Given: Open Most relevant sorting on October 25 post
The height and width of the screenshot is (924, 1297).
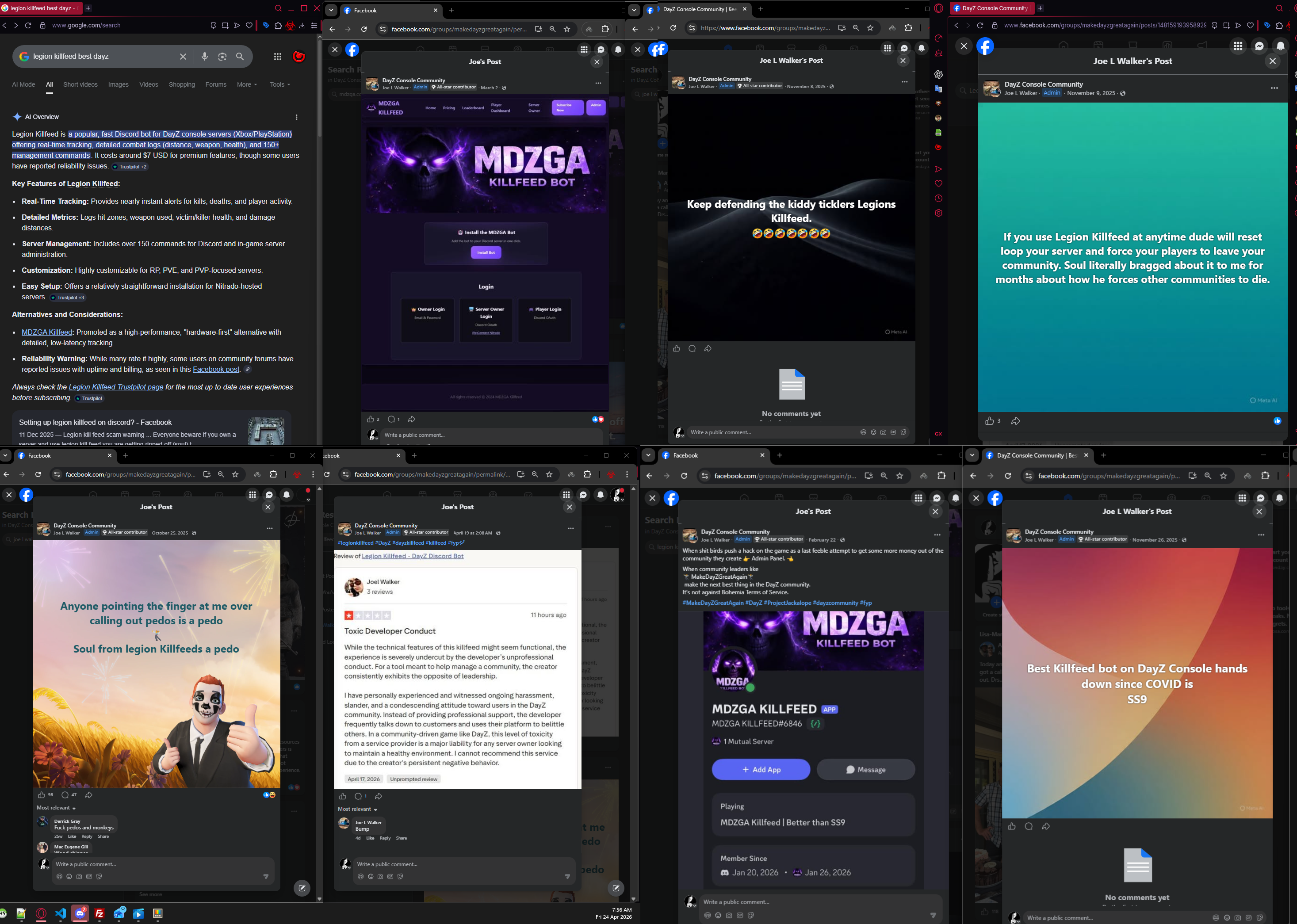Looking at the screenshot, I should [x=56, y=808].
